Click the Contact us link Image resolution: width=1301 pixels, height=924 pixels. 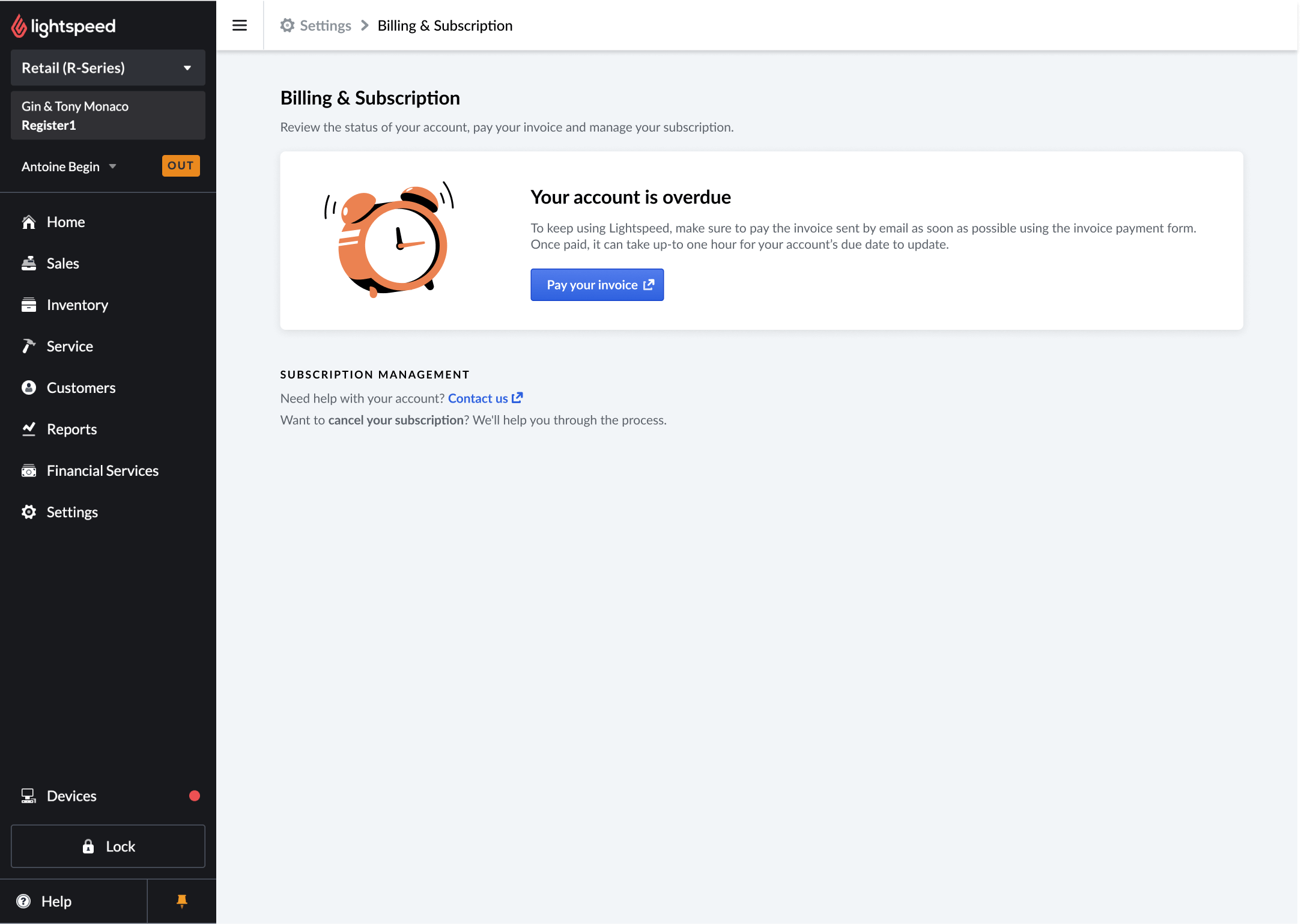(x=478, y=399)
